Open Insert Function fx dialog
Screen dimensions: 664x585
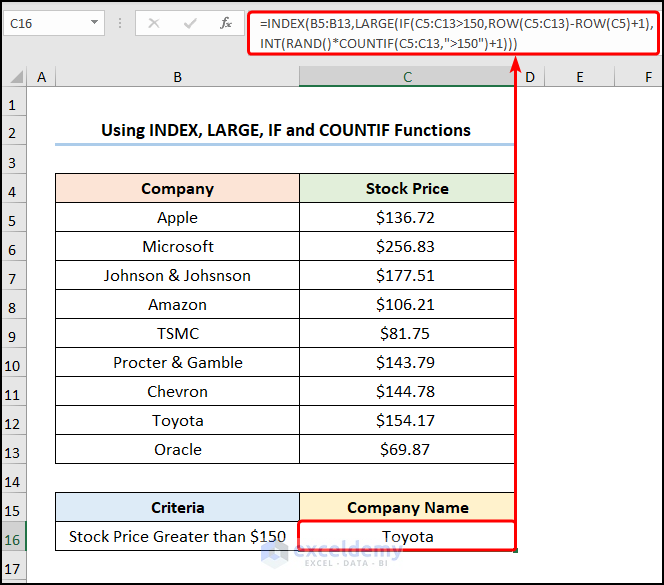226,23
